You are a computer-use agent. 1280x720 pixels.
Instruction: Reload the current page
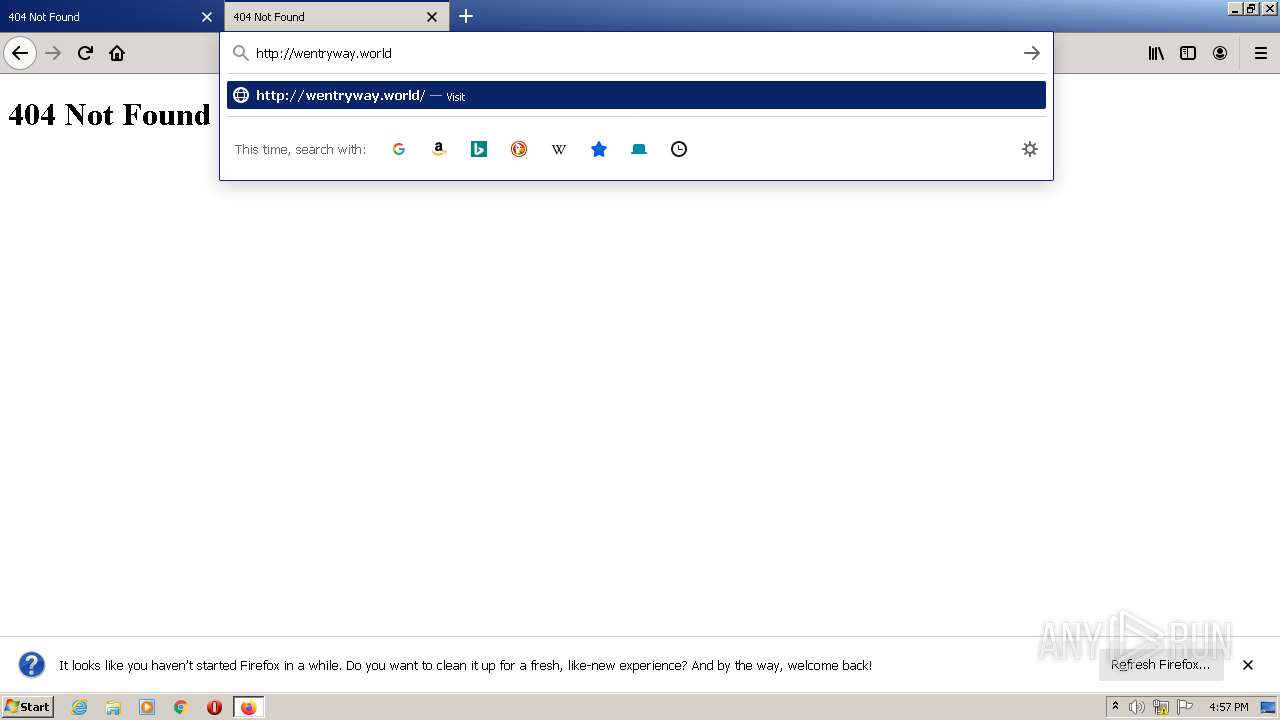(85, 53)
